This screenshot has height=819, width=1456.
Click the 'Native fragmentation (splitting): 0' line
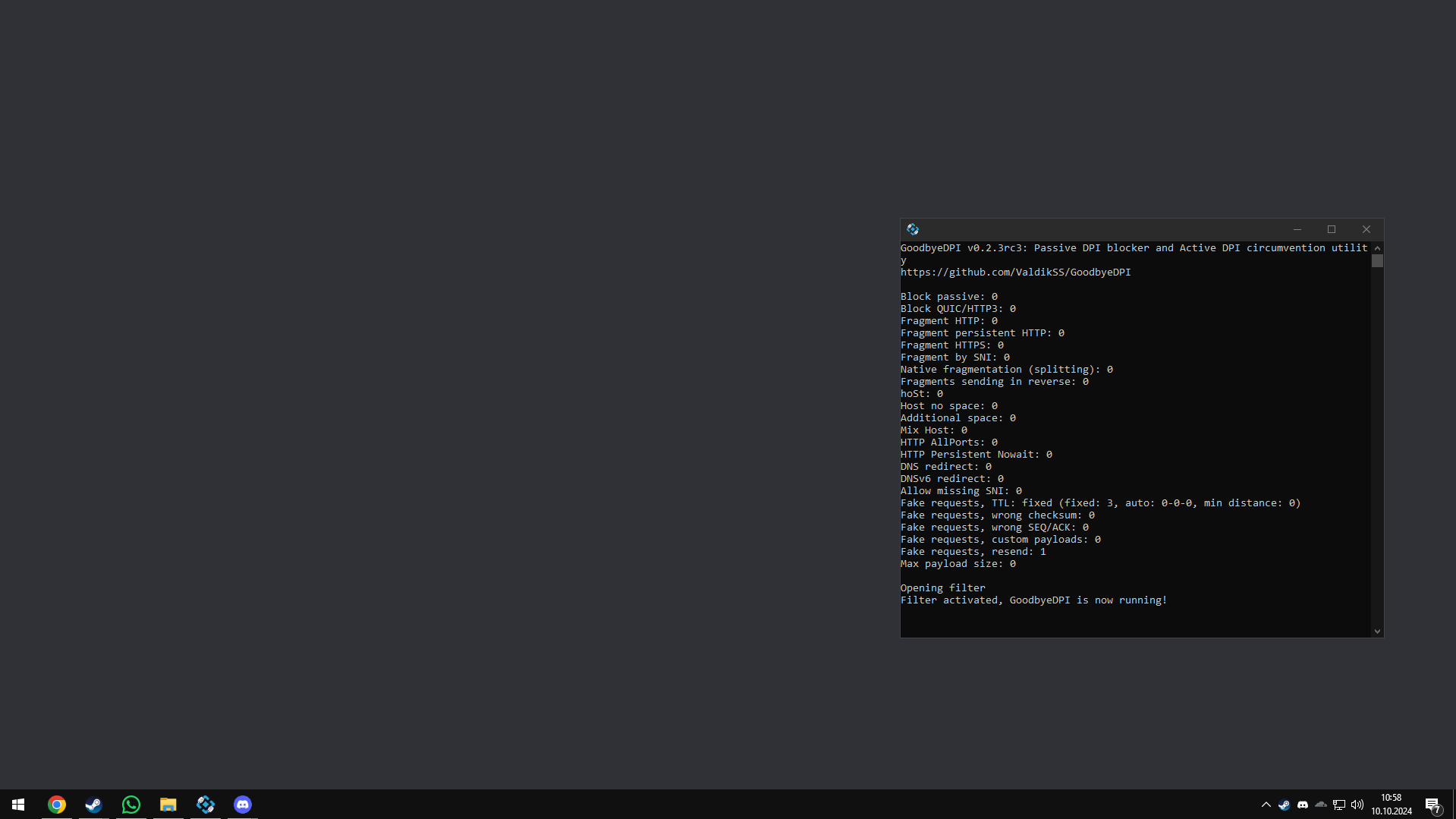pyautogui.click(x=1007, y=370)
